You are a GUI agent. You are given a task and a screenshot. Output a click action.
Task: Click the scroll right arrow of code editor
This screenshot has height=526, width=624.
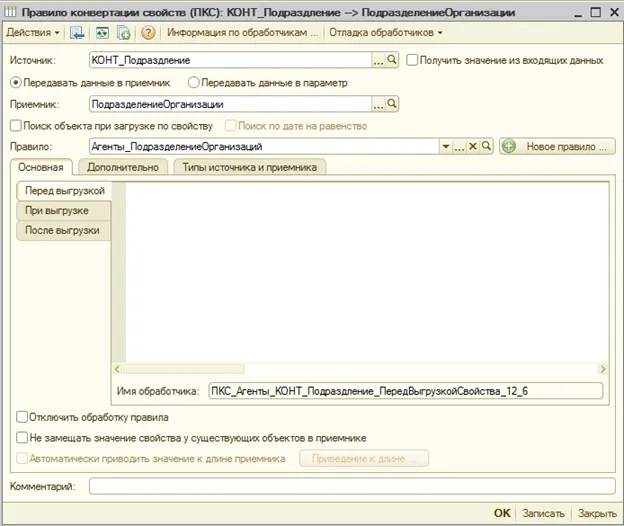pos(603,369)
